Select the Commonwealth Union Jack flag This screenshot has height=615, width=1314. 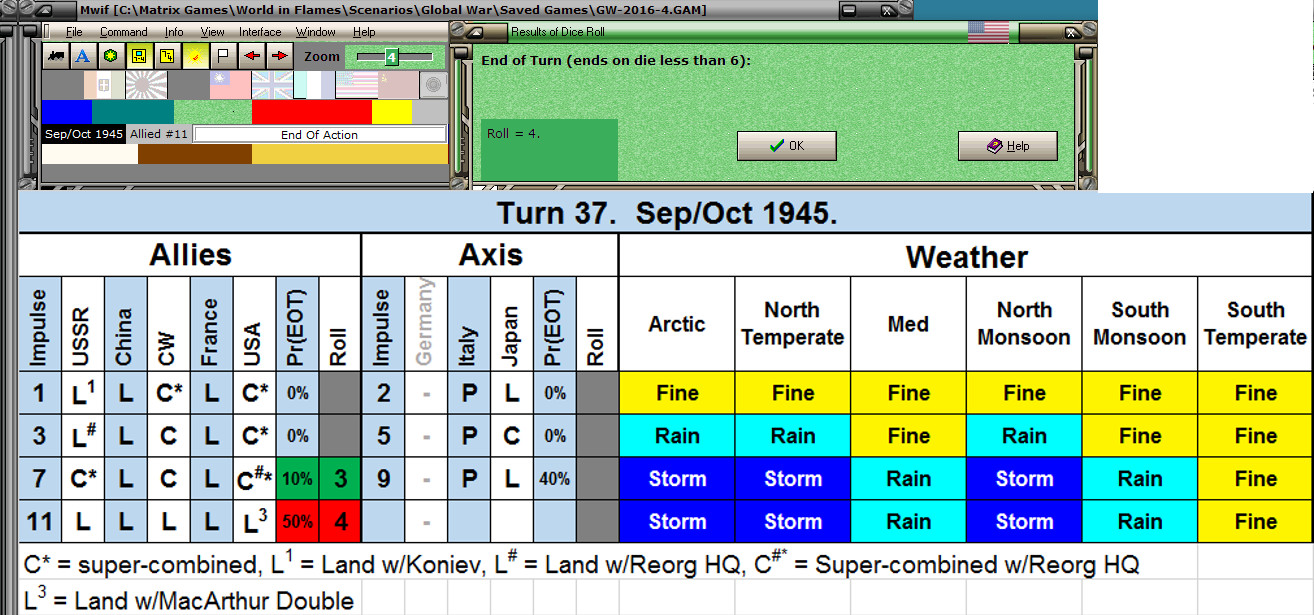(x=273, y=85)
